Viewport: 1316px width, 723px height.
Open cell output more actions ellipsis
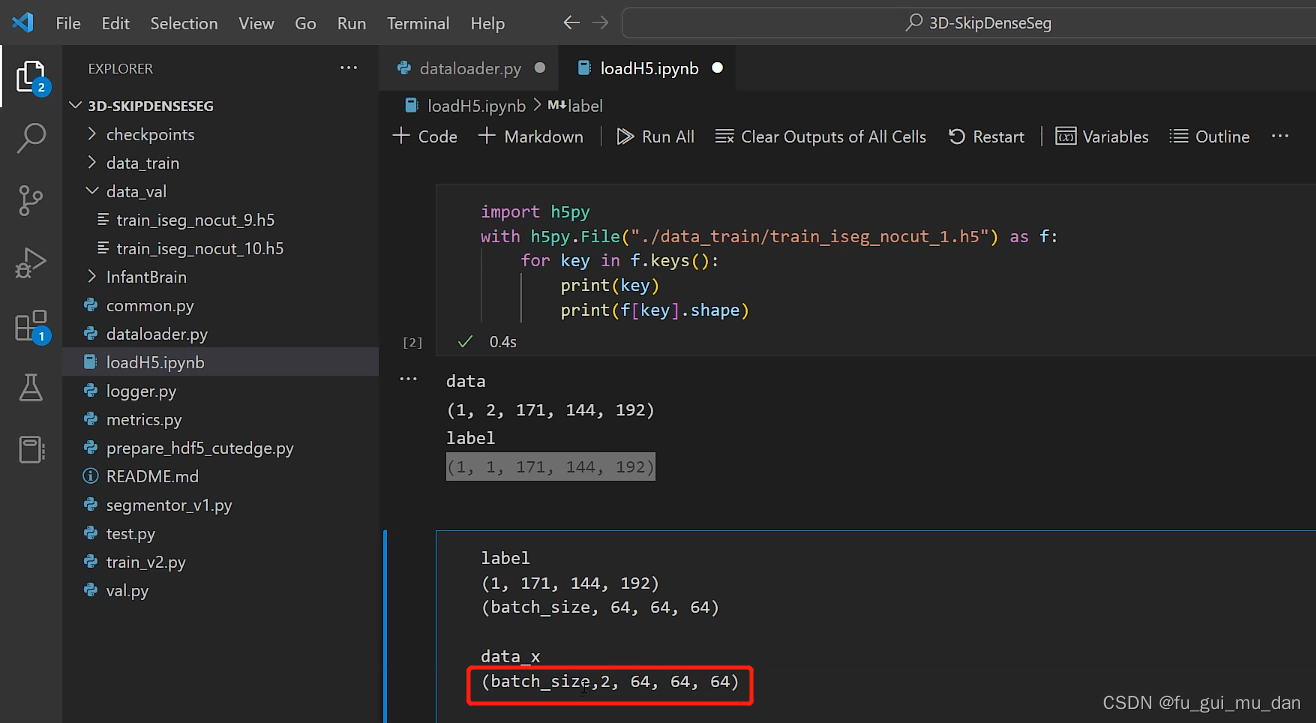408,380
